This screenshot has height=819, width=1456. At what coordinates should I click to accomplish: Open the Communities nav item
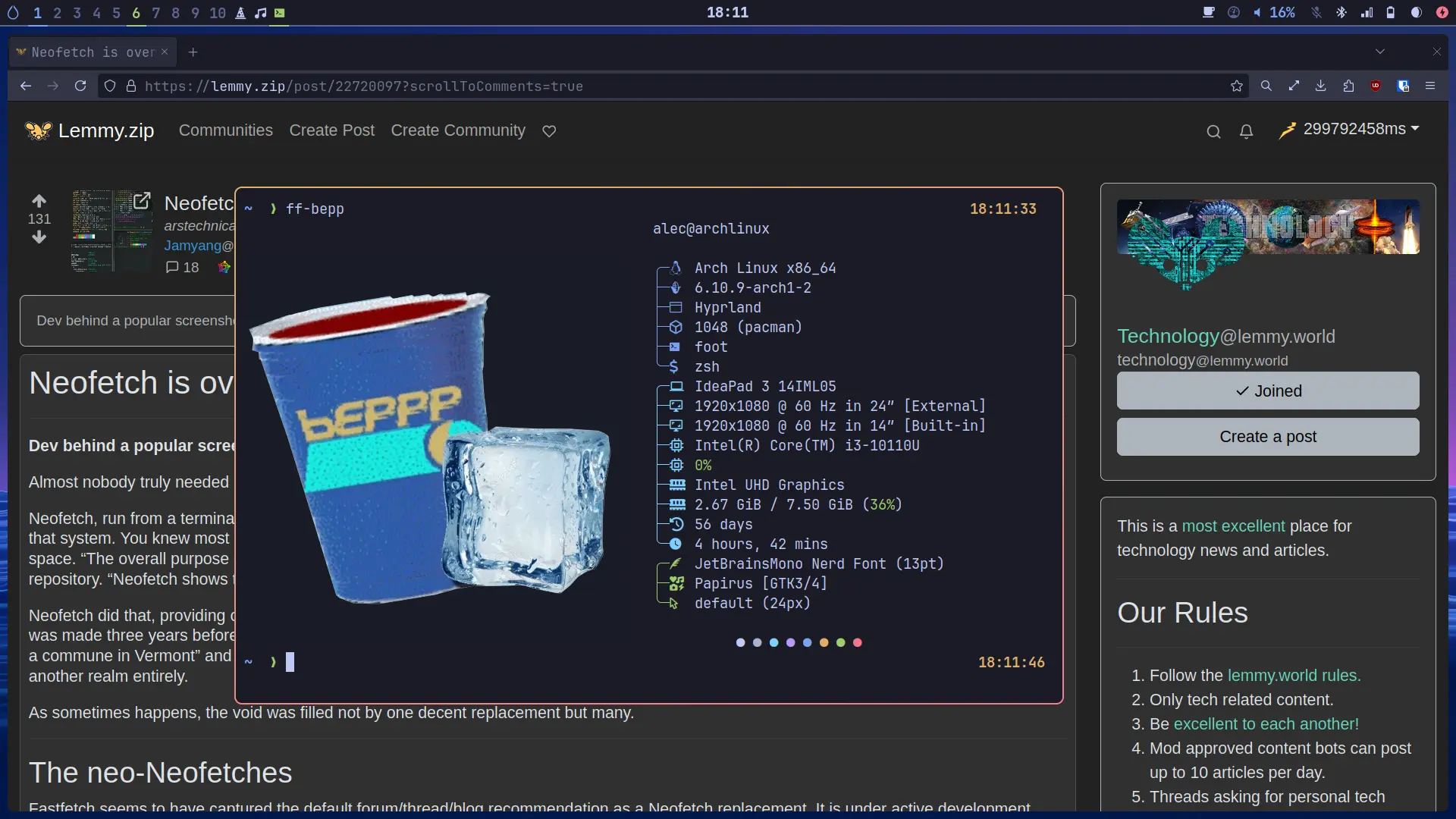225,130
